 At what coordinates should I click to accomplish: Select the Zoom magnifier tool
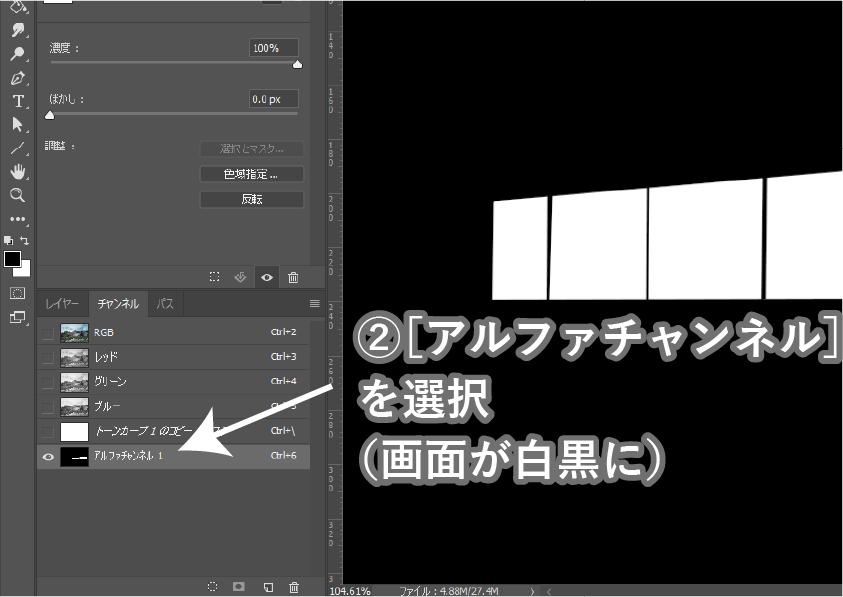coord(17,195)
